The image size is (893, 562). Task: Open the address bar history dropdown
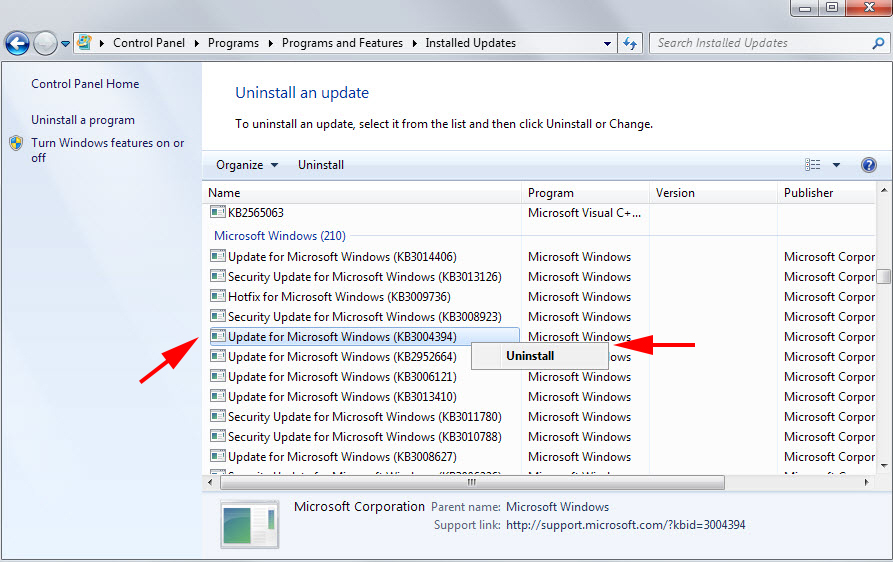coord(607,43)
